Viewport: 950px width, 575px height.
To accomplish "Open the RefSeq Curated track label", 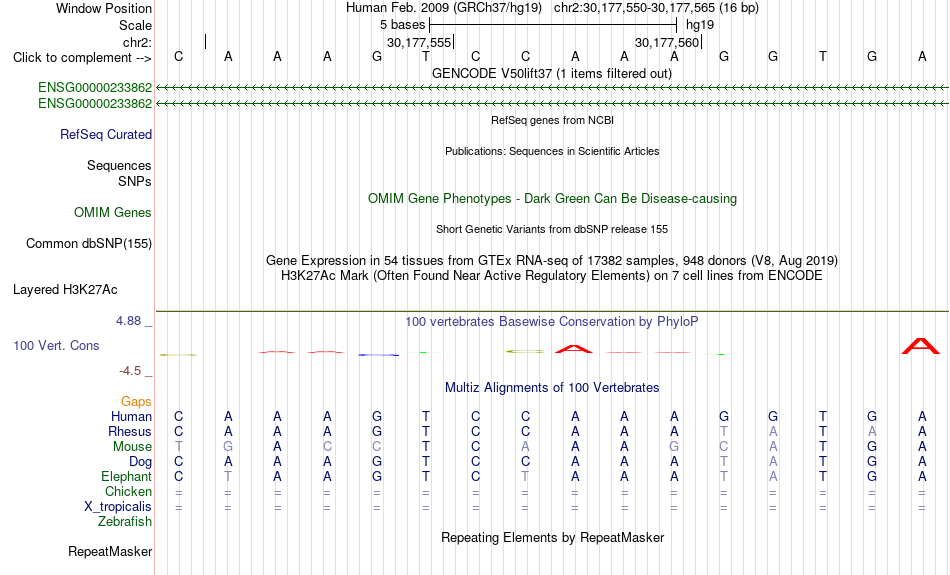I will pyautogui.click(x=105, y=135).
